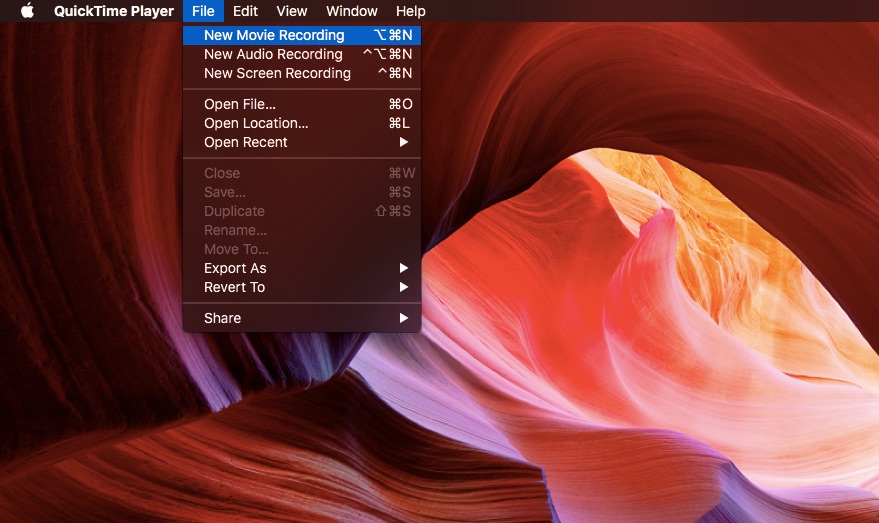The width and height of the screenshot is (879, 523).
Task: Close the open File menu
Action: pyautogui.click(x=203, y=11)
